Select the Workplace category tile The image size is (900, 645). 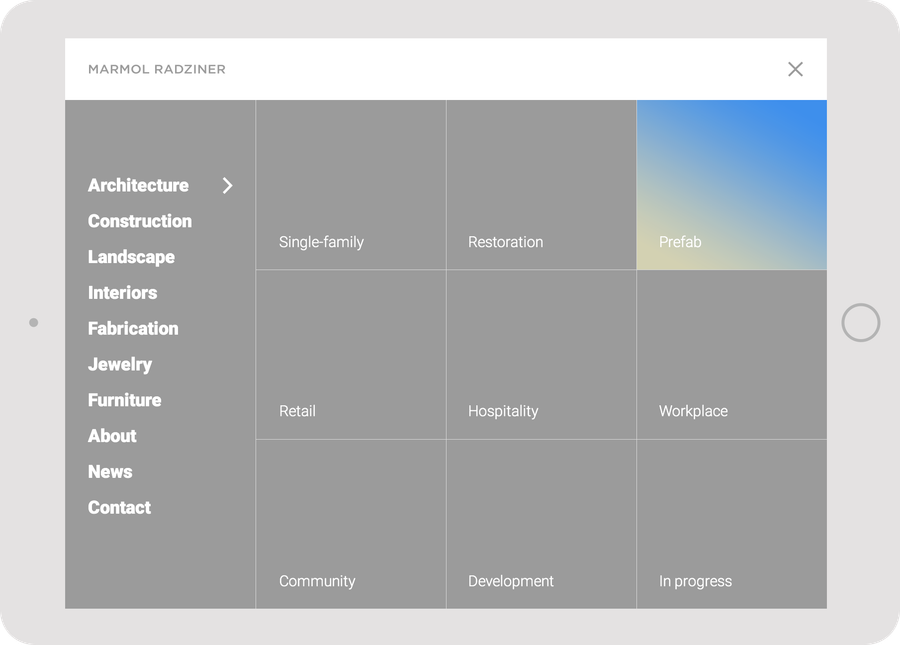pos(731,355)
